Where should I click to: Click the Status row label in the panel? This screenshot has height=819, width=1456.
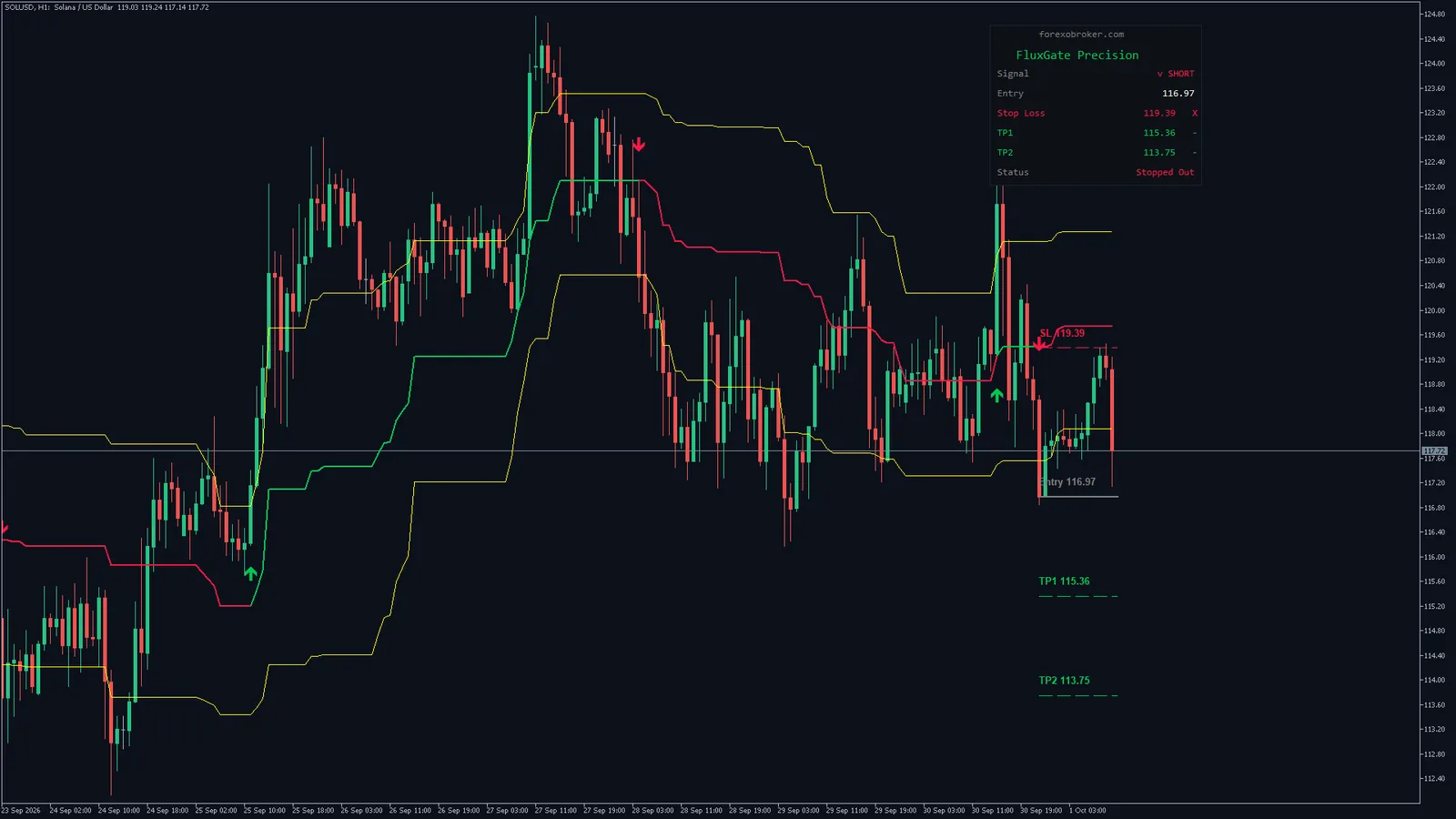[1013, 172]
